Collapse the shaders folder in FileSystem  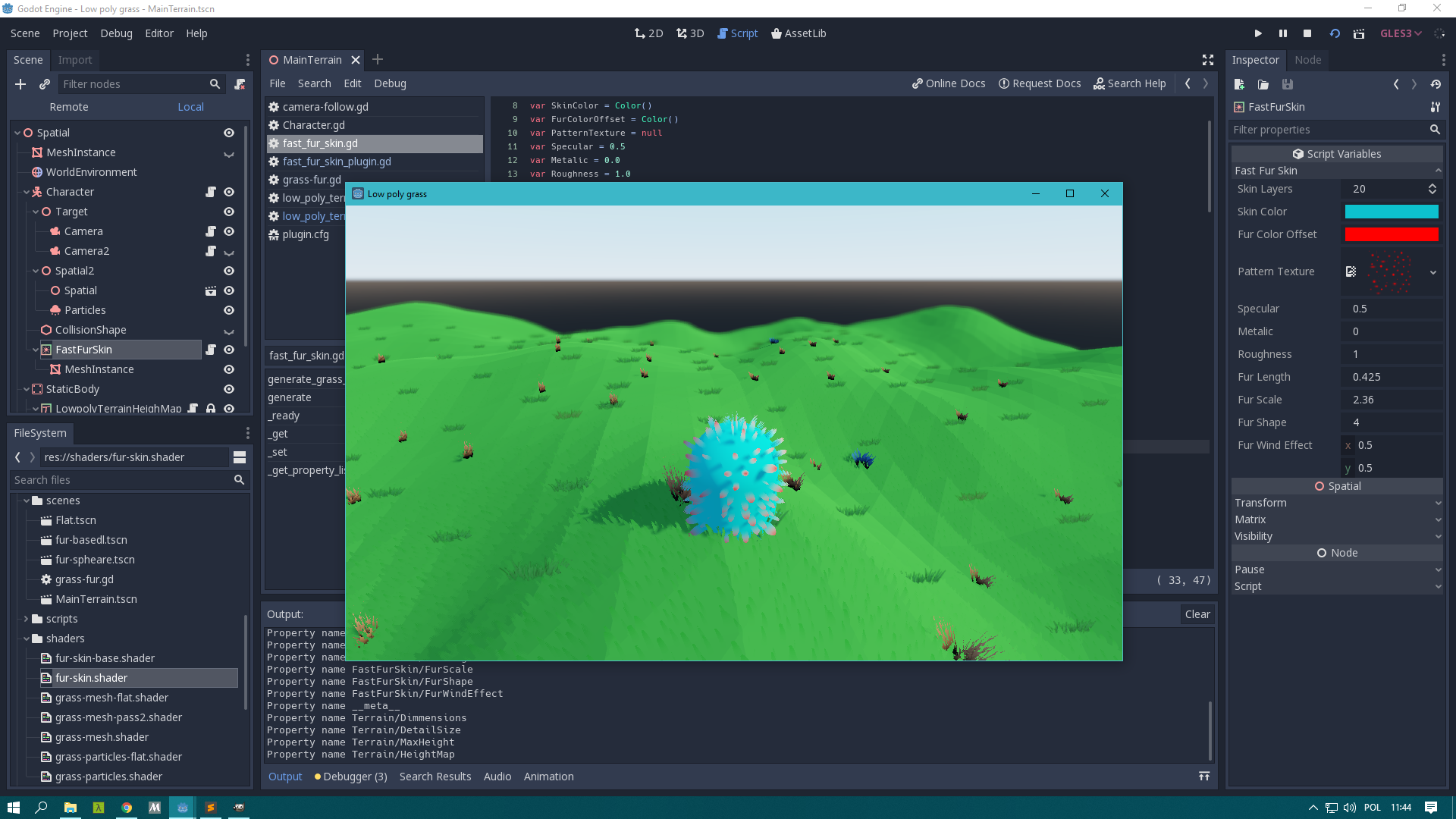27,639
